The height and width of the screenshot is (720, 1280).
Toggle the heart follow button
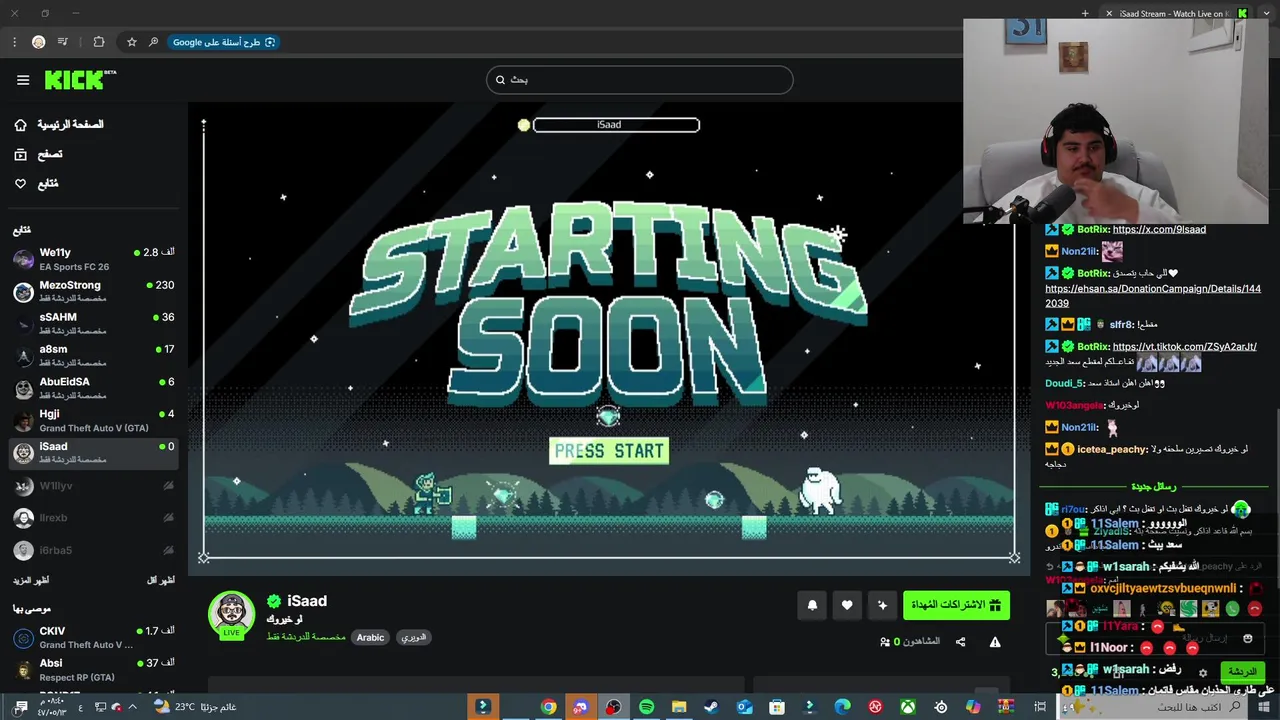[847, 605]
